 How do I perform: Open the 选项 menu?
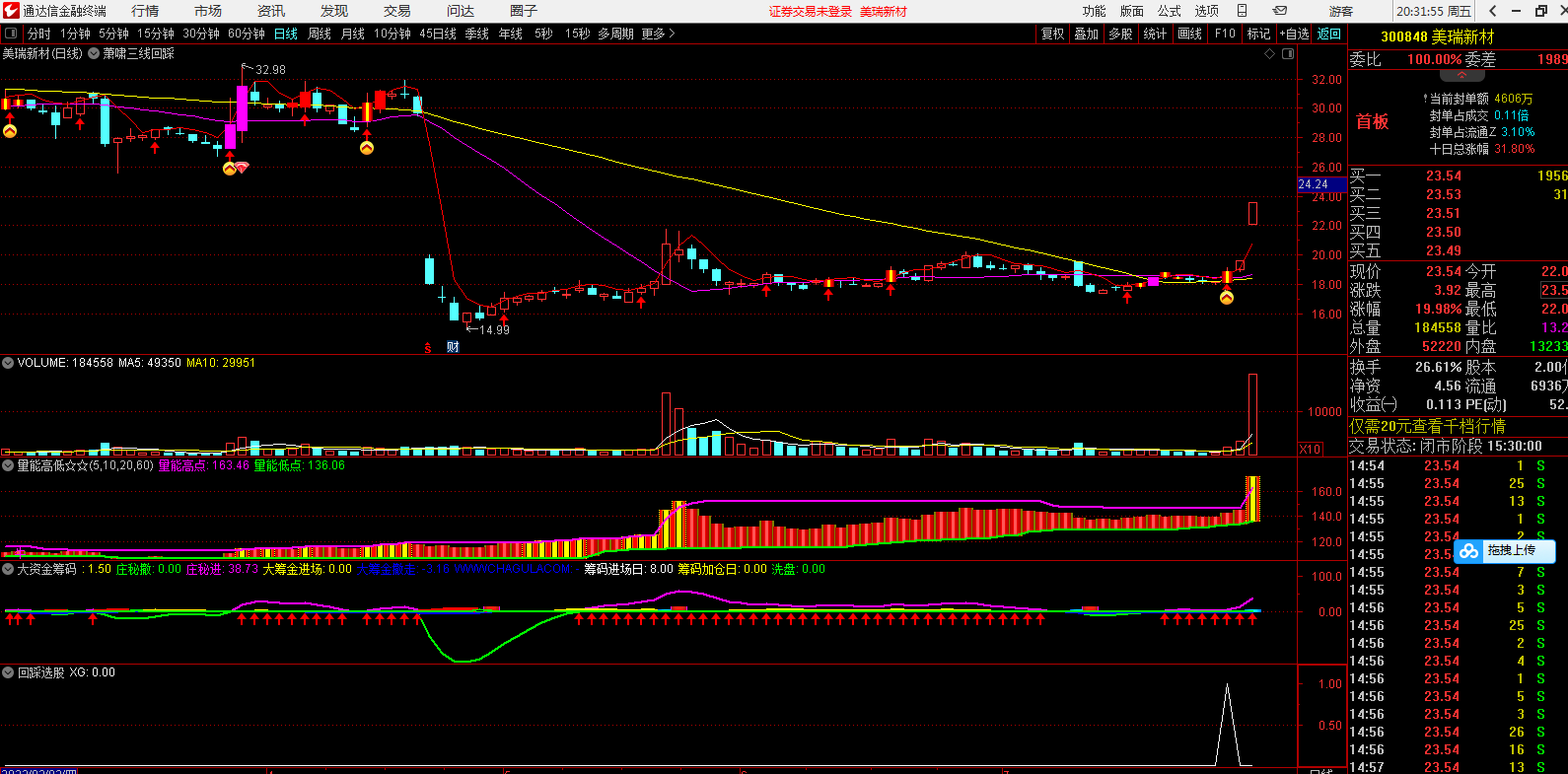pyautogui.click(x=1207, y=11)
